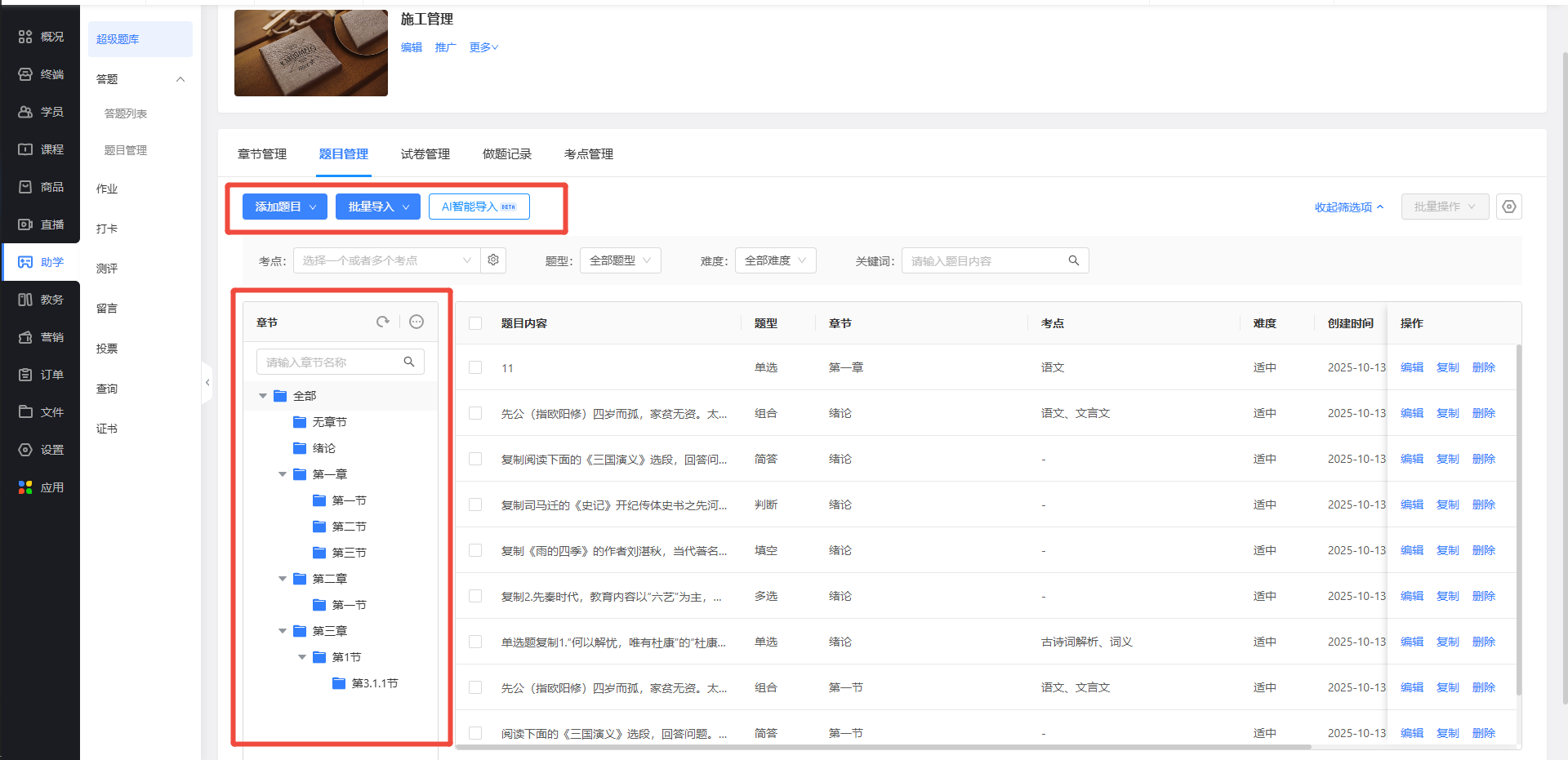Switch to the 考点管理 tab

588,154
